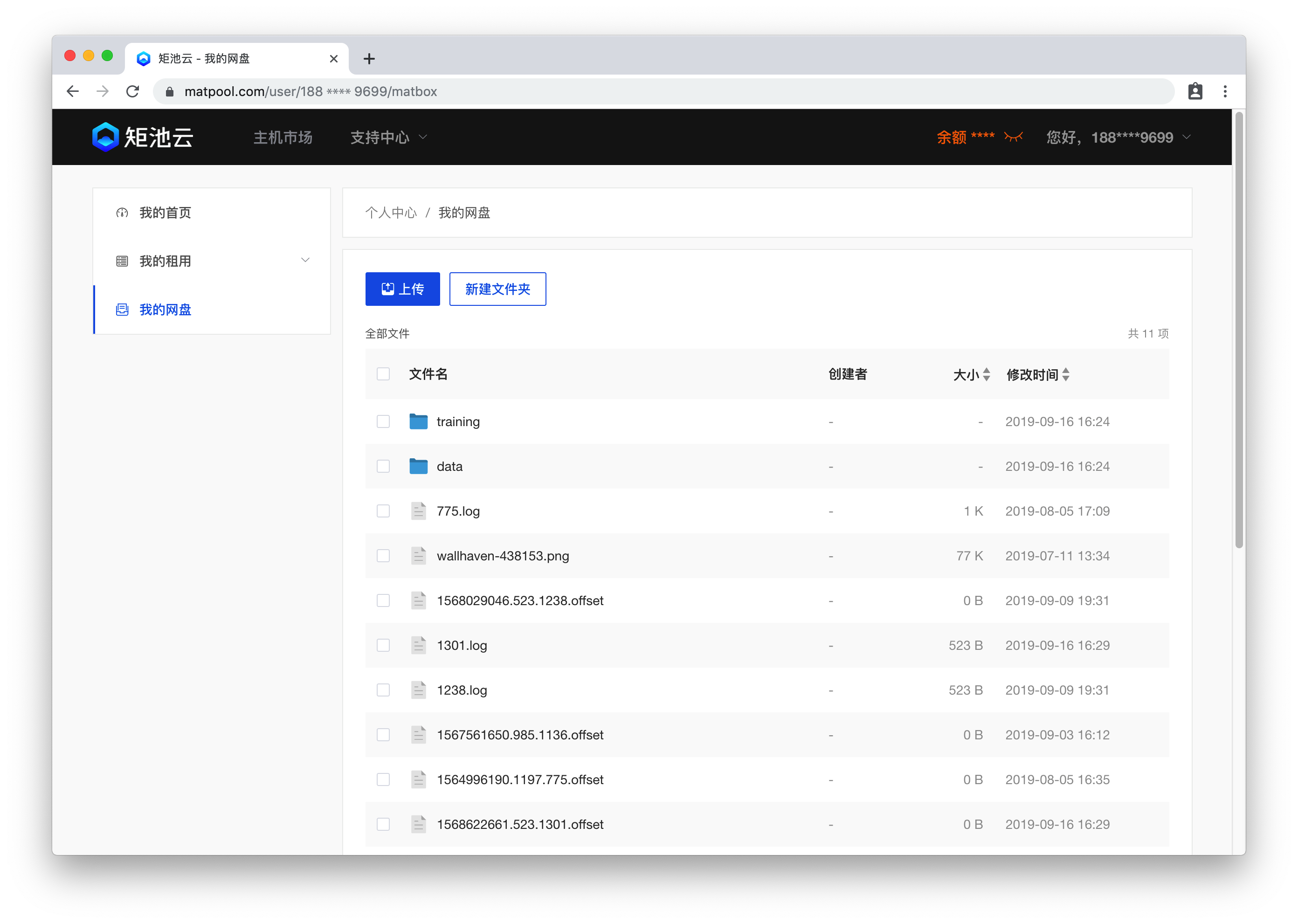Click the Matpool logo in header

tap(143, 137)
